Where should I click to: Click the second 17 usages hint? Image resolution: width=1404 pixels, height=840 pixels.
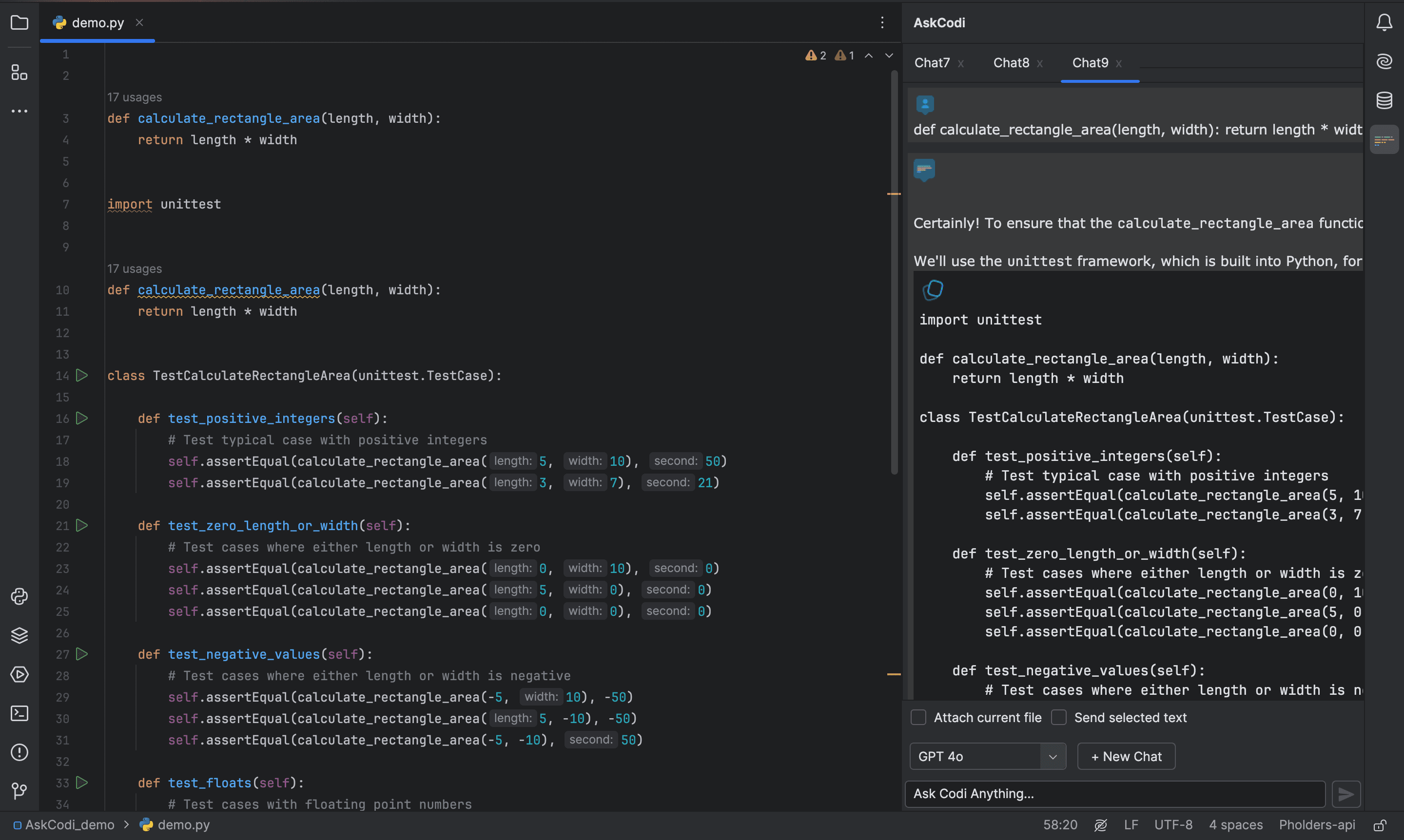[x=135, y=269]
